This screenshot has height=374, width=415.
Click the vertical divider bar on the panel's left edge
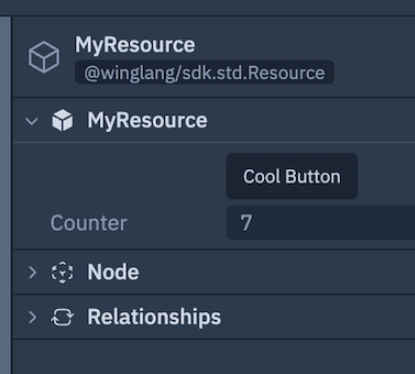coord(5,195)
